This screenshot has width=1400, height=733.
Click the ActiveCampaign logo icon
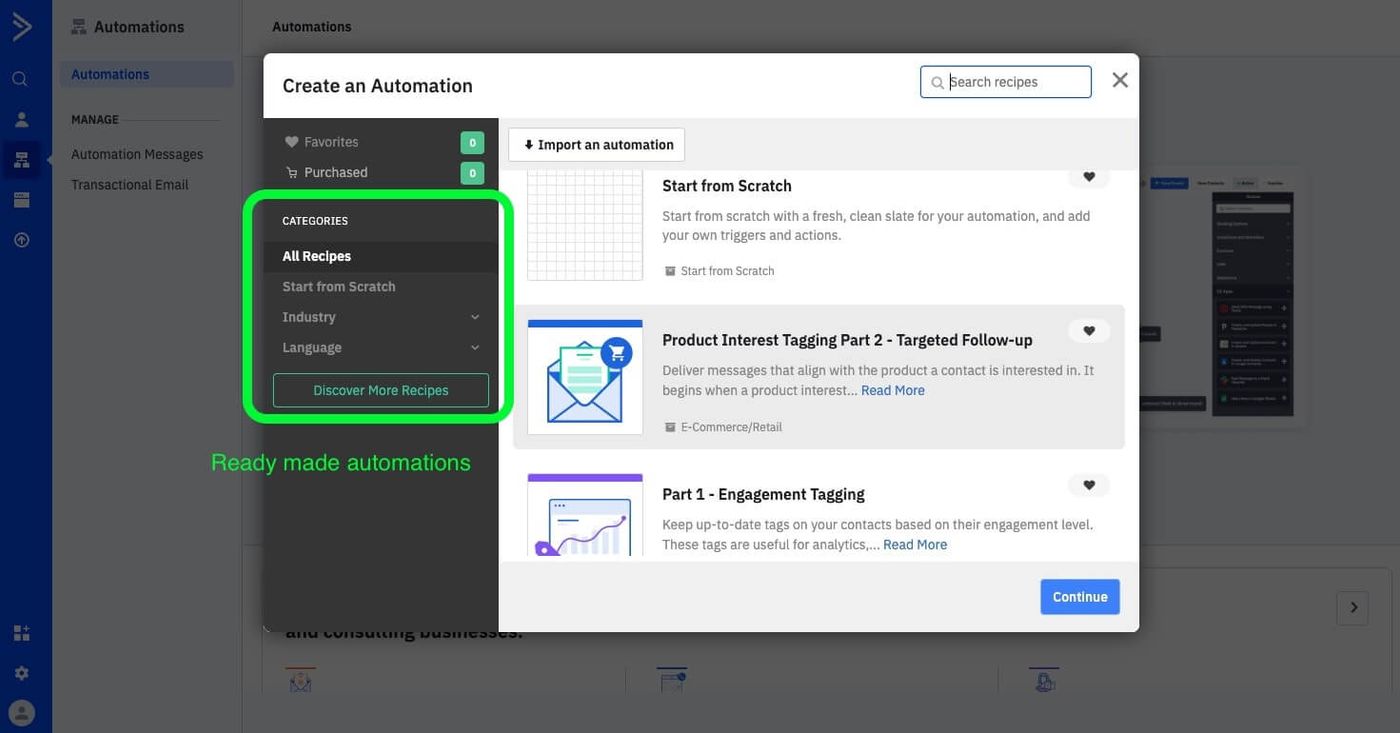[21, 26]
